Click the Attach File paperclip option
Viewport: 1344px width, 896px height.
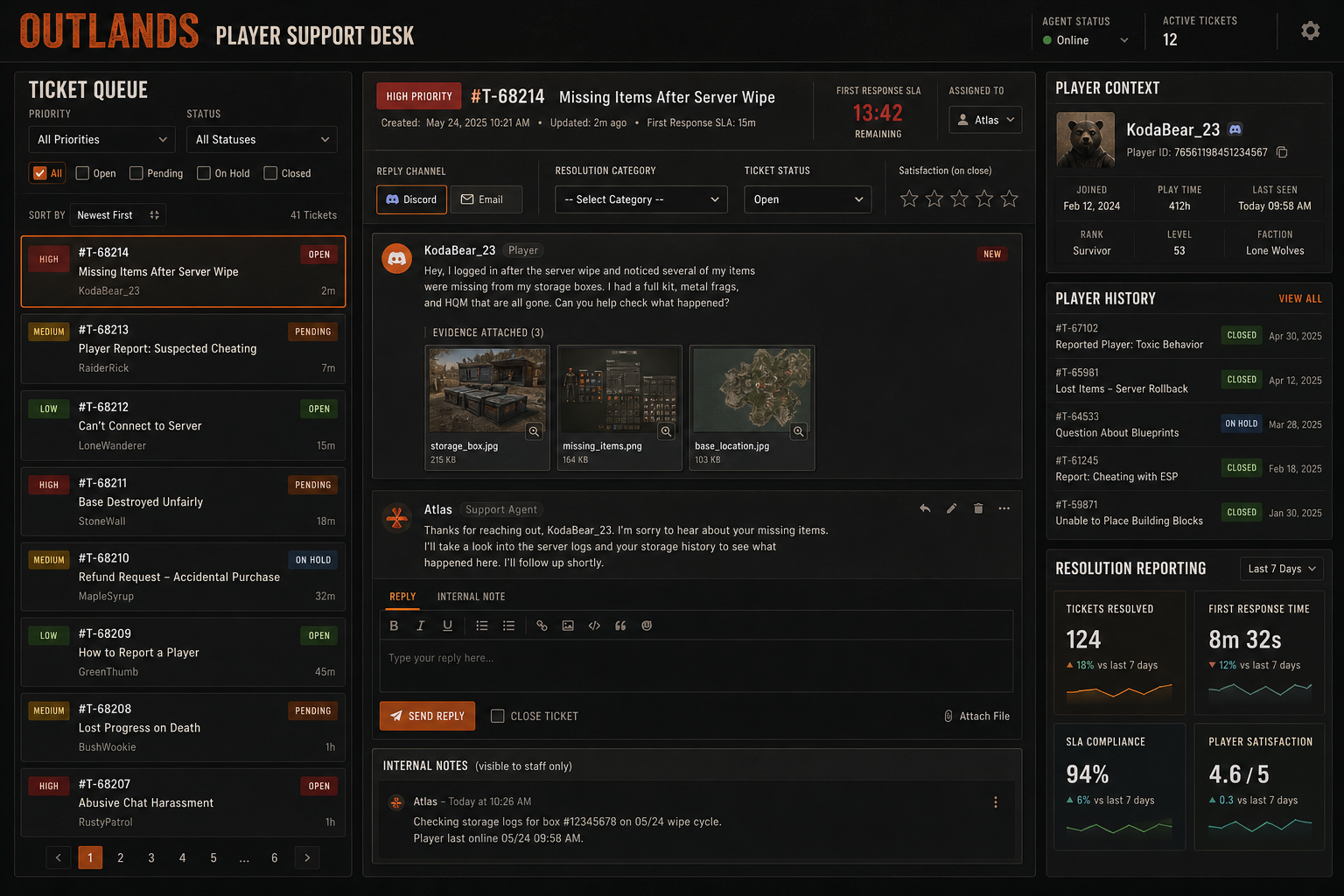(x=976, y=716)
